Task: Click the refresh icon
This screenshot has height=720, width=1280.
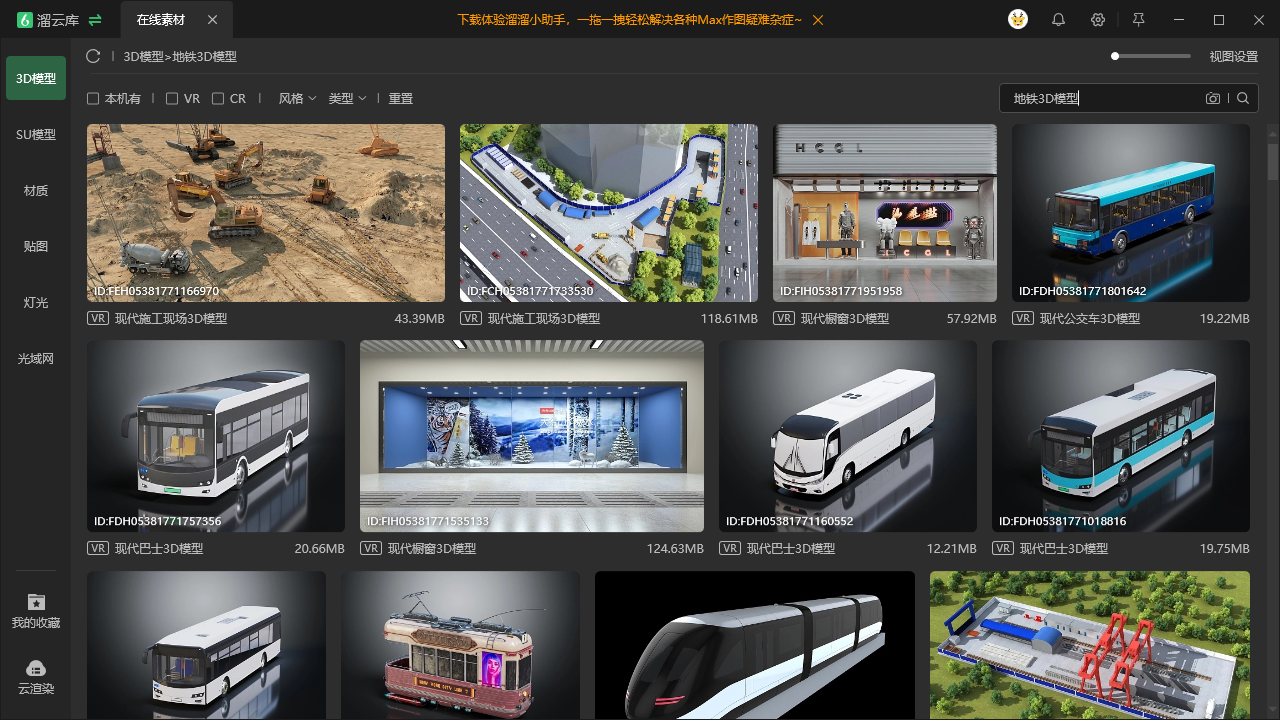Action: (x=93, y=57)
